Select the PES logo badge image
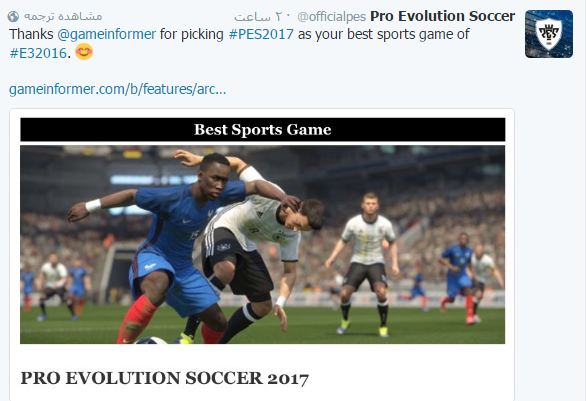This screenshot has width=586, height=401. [549, 34]
